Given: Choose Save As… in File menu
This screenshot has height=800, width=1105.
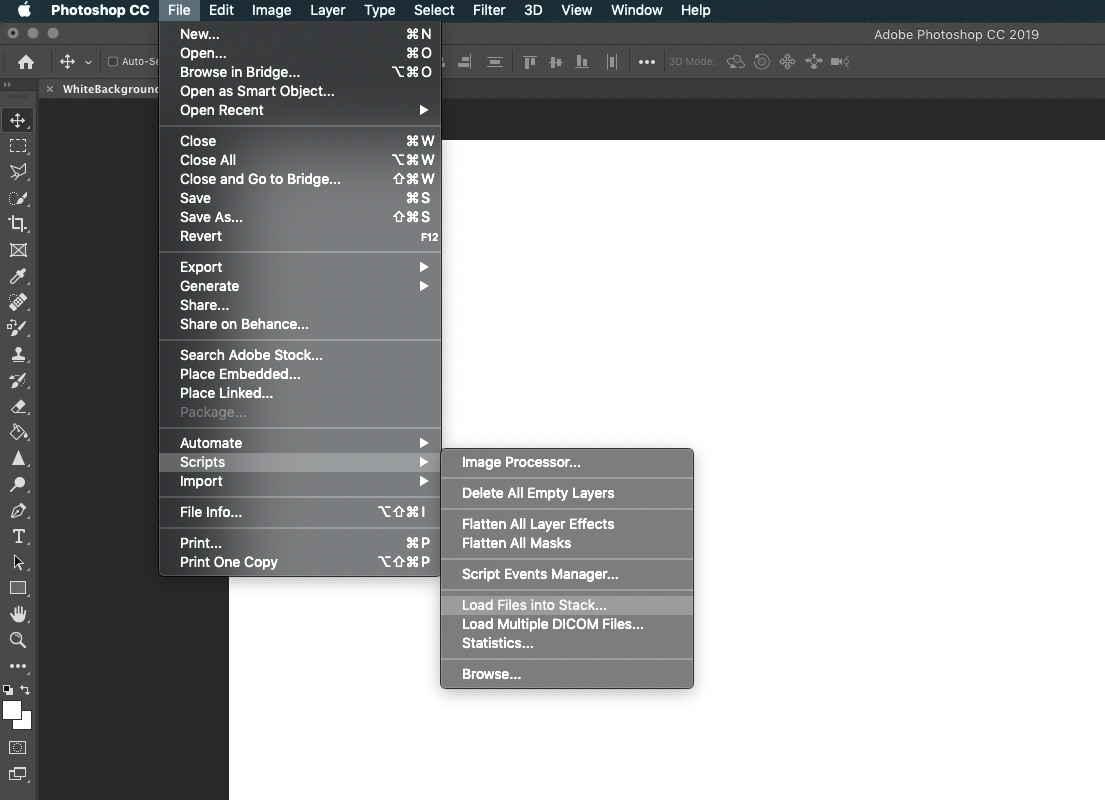Looking at the screenshot, I should pos(300,217).
